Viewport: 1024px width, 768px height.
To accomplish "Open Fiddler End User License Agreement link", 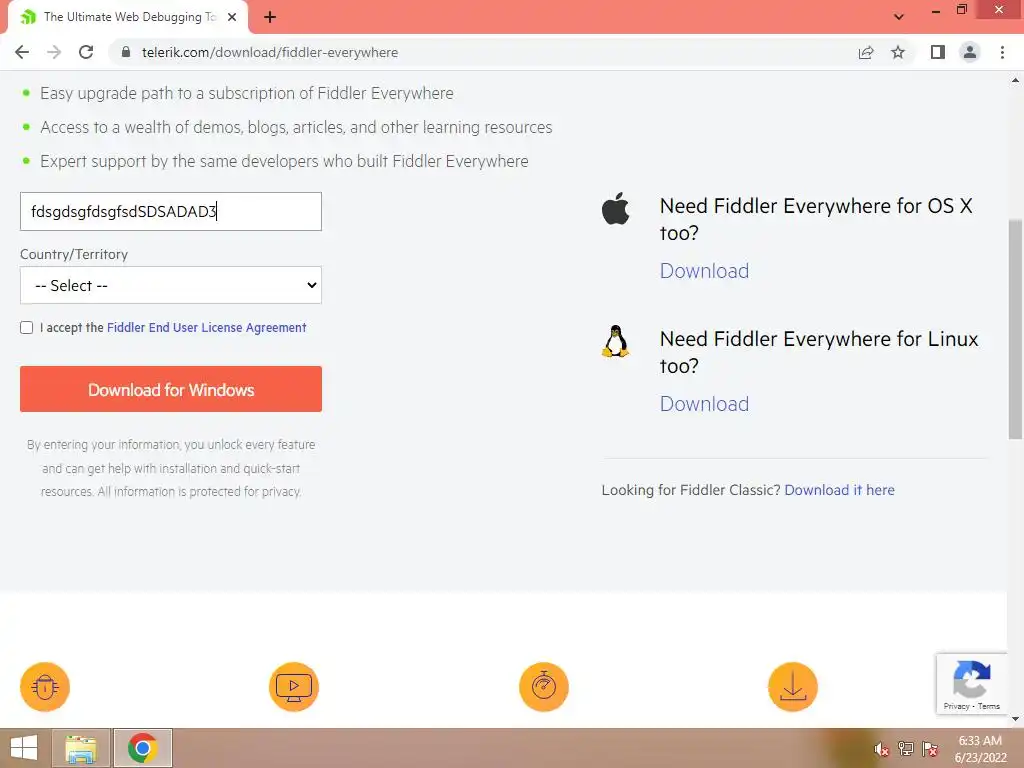I will point(206,328).
